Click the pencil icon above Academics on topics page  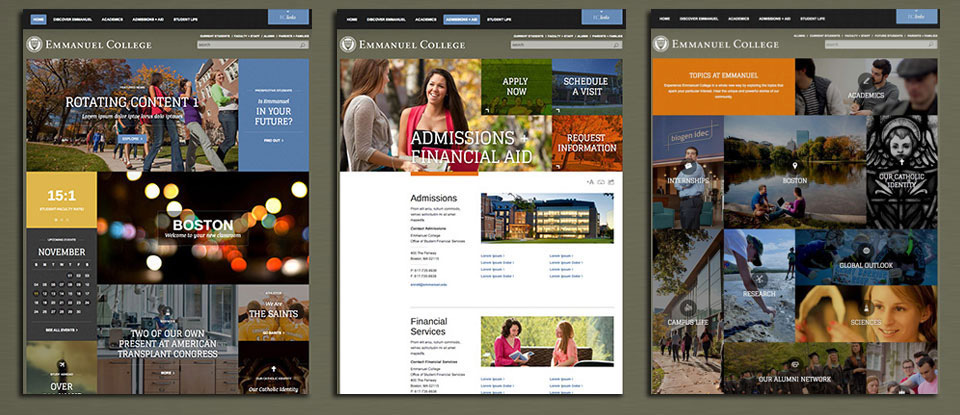[865, 80]
